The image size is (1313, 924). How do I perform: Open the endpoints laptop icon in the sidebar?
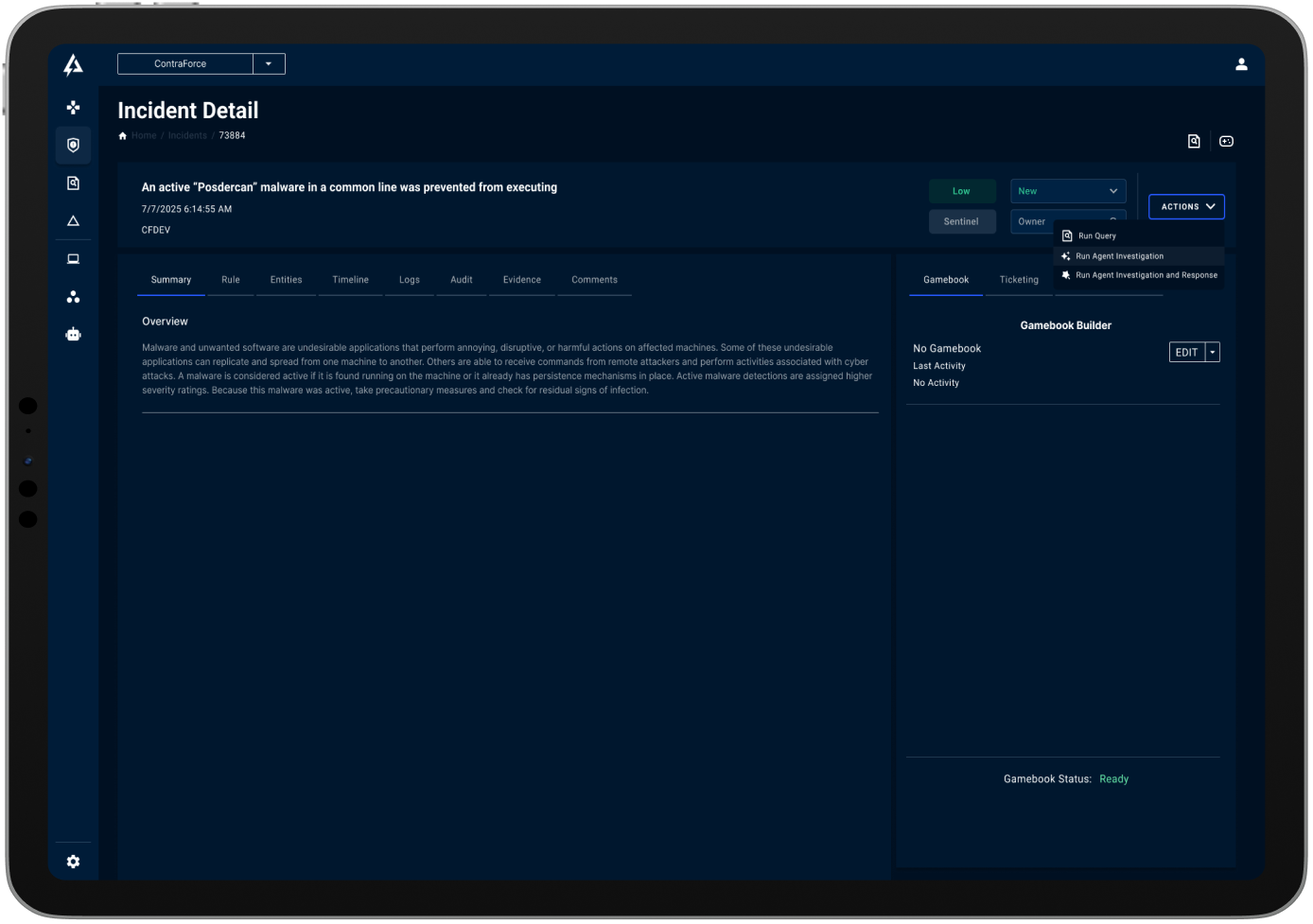click(73, 258)
